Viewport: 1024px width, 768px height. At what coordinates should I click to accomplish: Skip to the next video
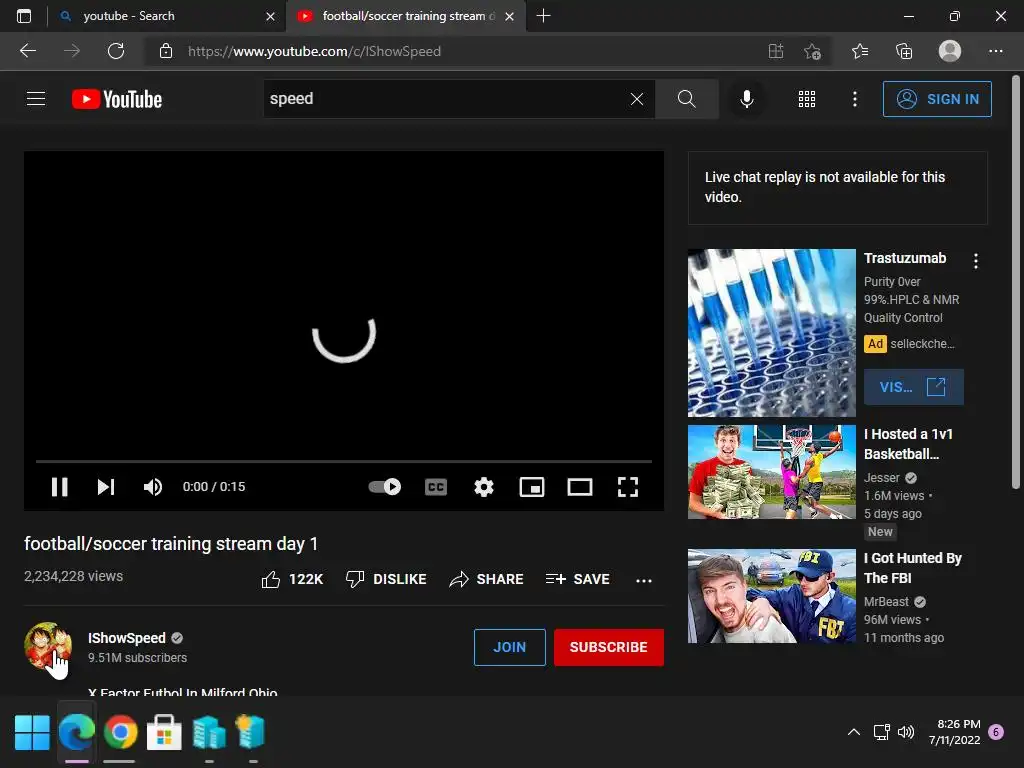[106, 487]
